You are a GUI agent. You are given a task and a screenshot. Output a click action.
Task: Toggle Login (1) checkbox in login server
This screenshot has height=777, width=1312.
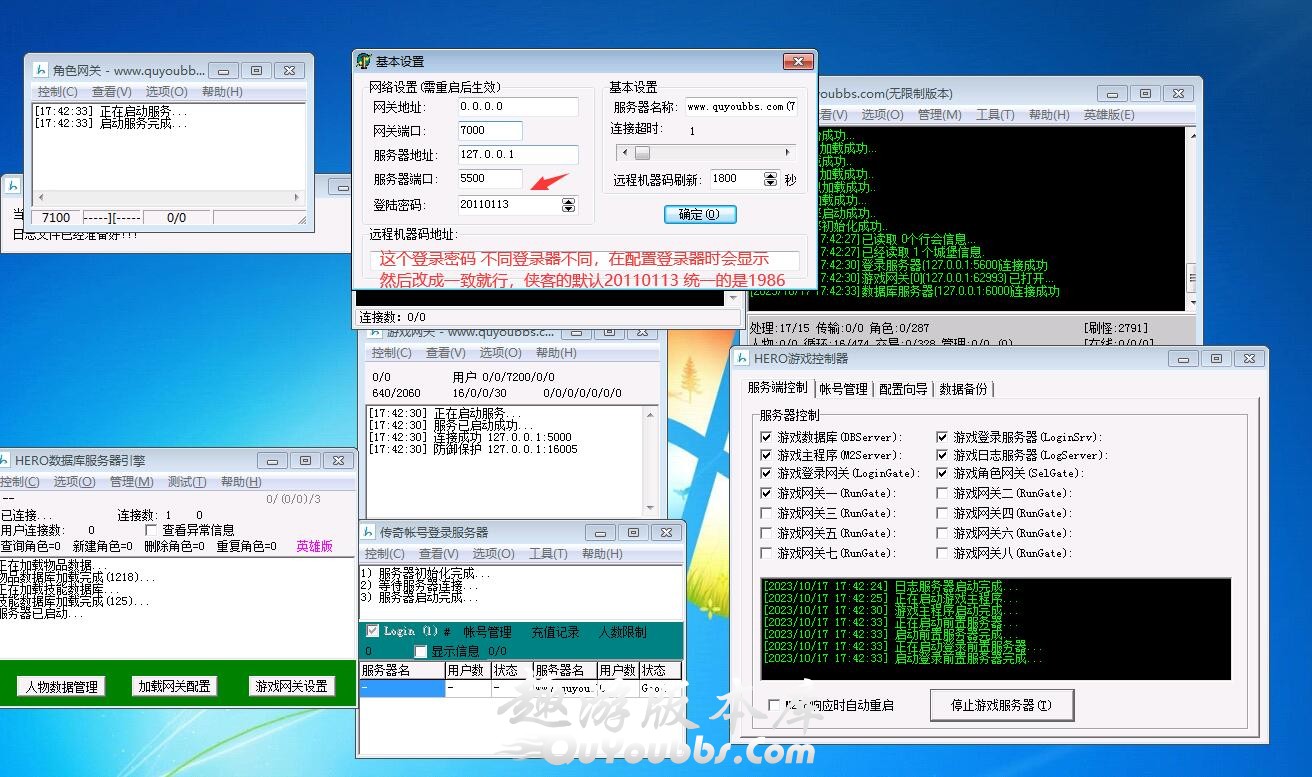[x=373, y=631]
